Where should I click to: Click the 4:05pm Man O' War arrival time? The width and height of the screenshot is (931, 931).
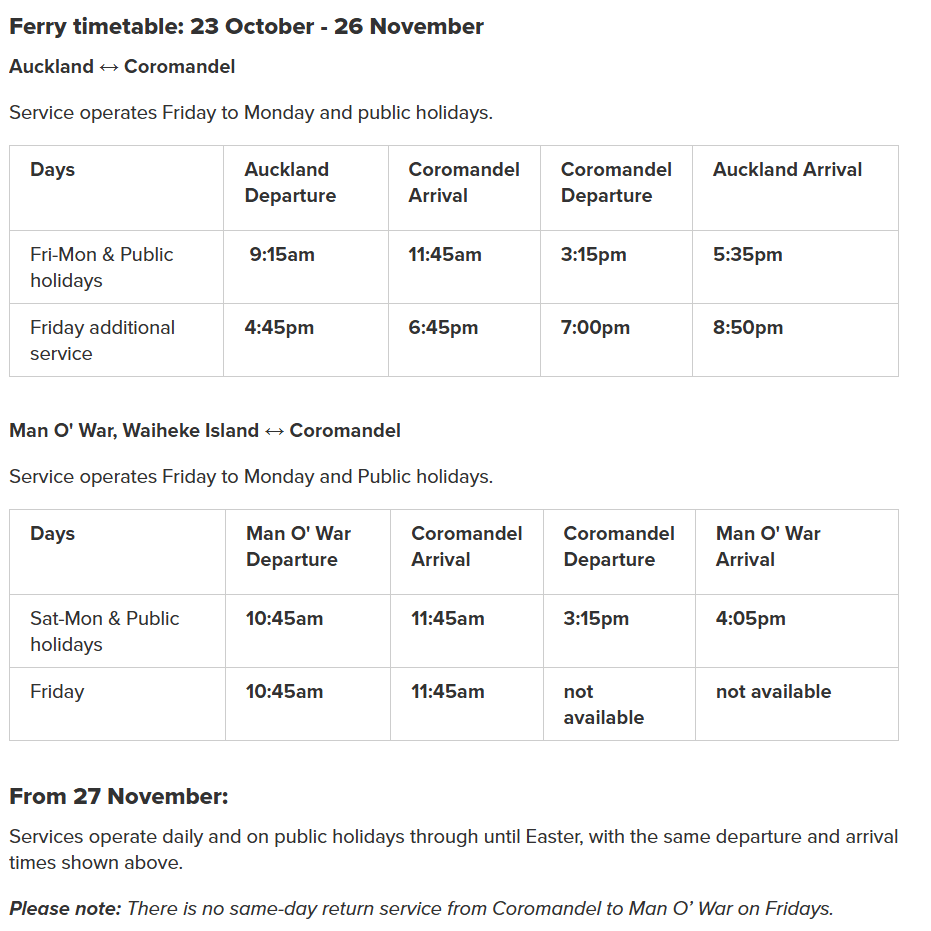750,619
